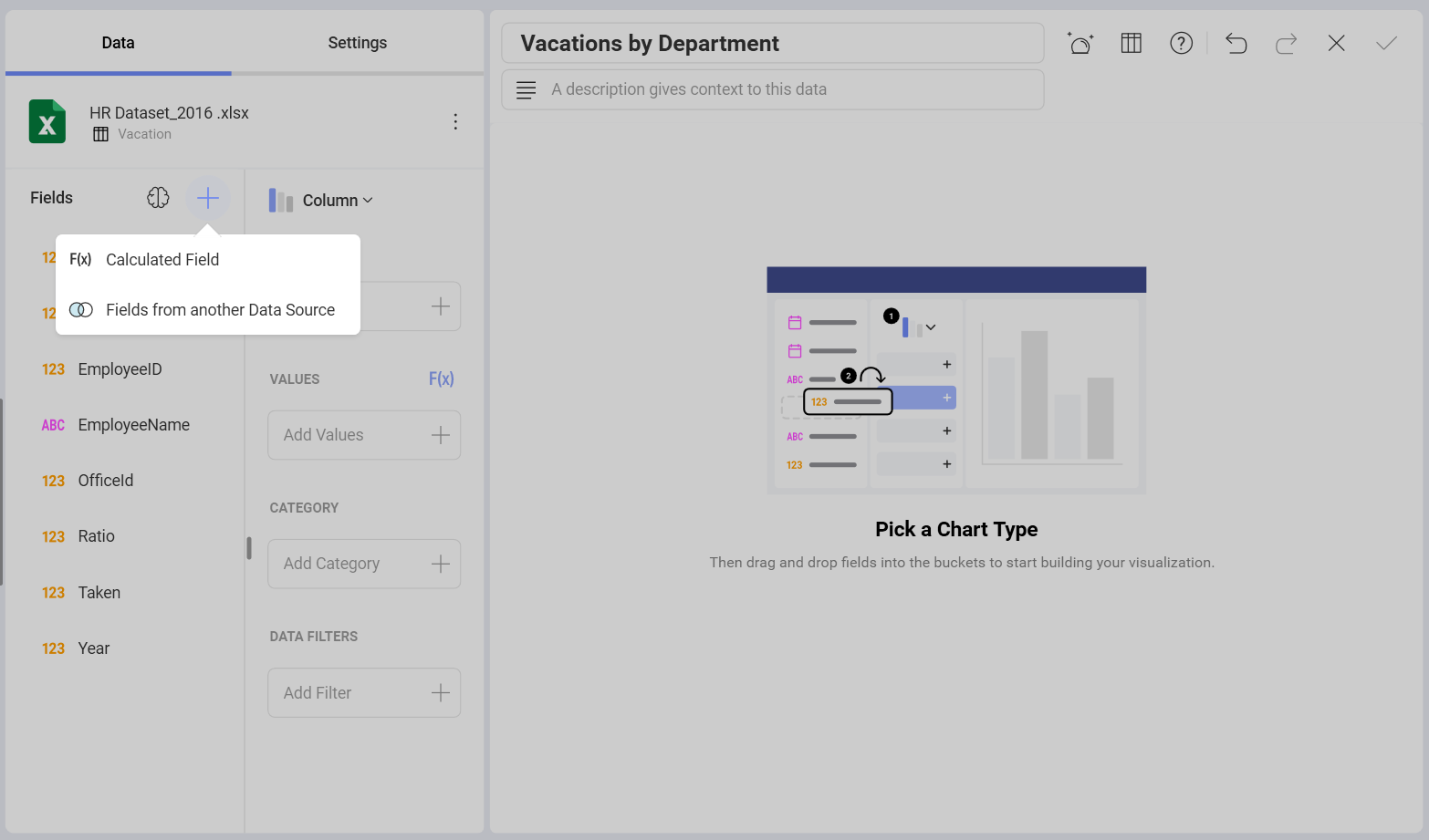Close the visualization editor with X
The width and height of the screenshot is (1429, 840).
point(1337,43)
